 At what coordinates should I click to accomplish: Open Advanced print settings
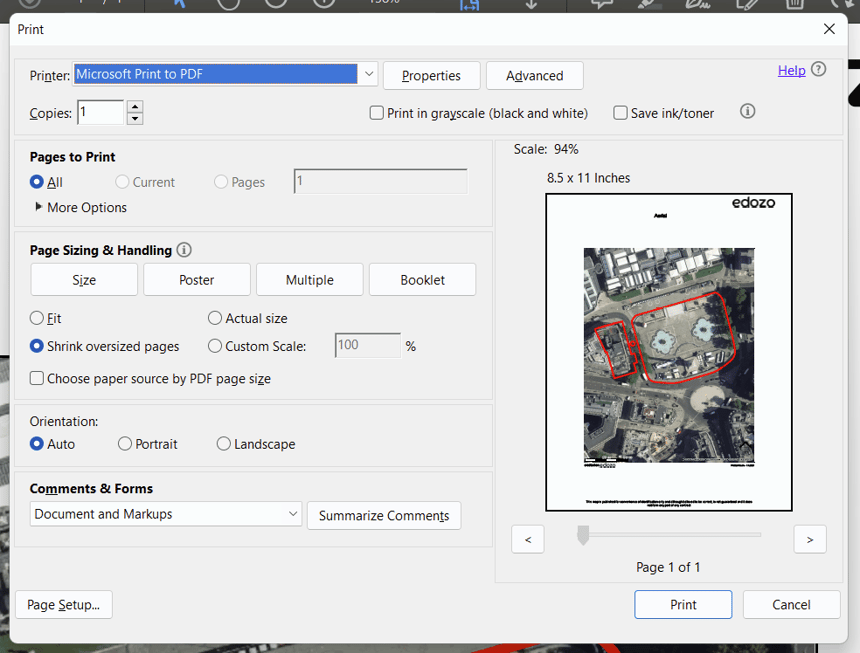click(535, 76)
